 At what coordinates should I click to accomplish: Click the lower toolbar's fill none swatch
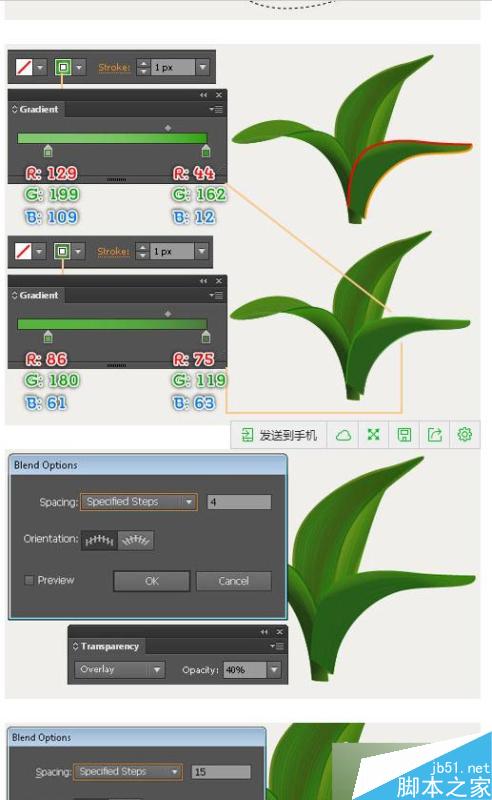(23, 251)
